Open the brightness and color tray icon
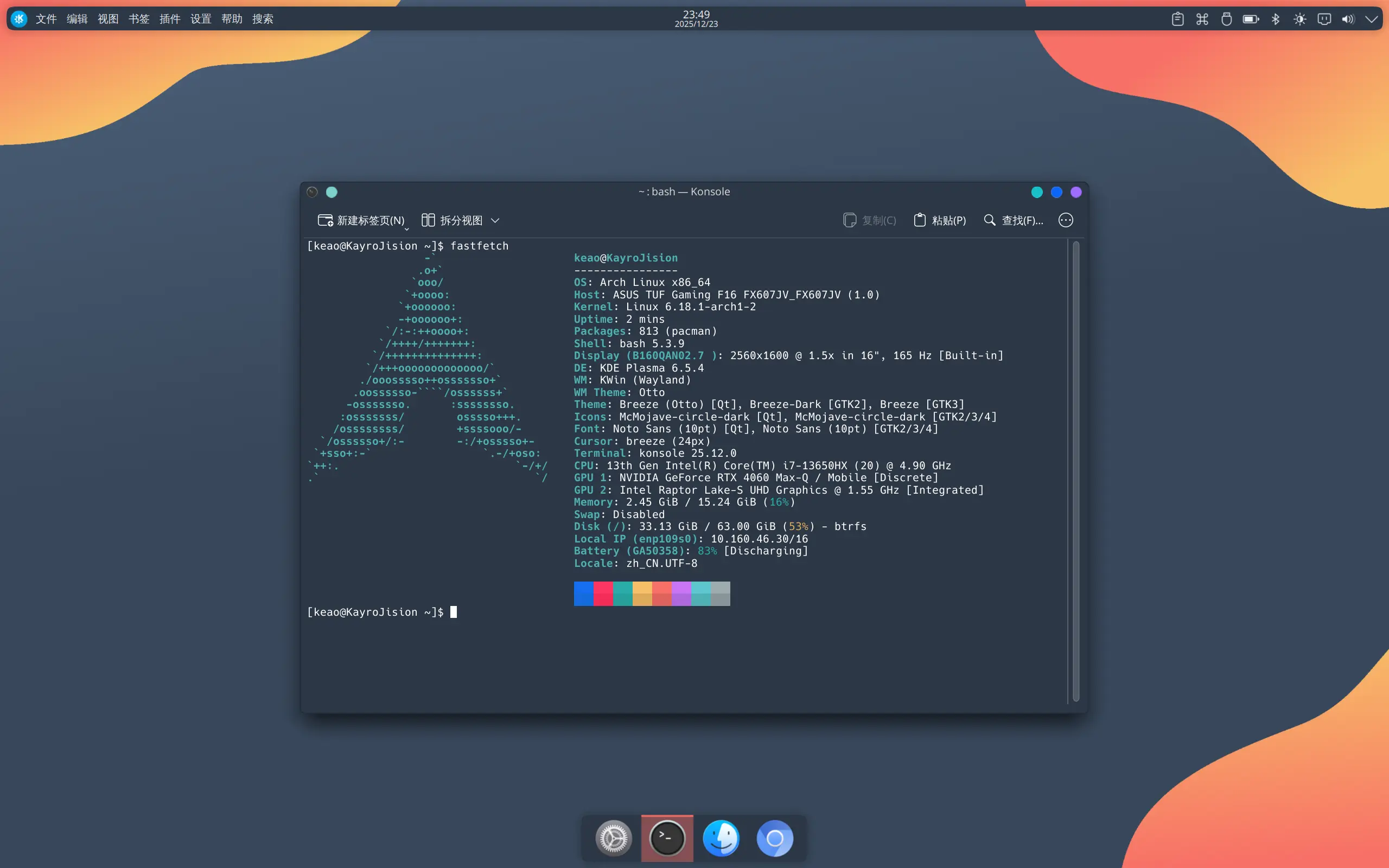Screen dimensions: 1389x868 click(1299, 19)
